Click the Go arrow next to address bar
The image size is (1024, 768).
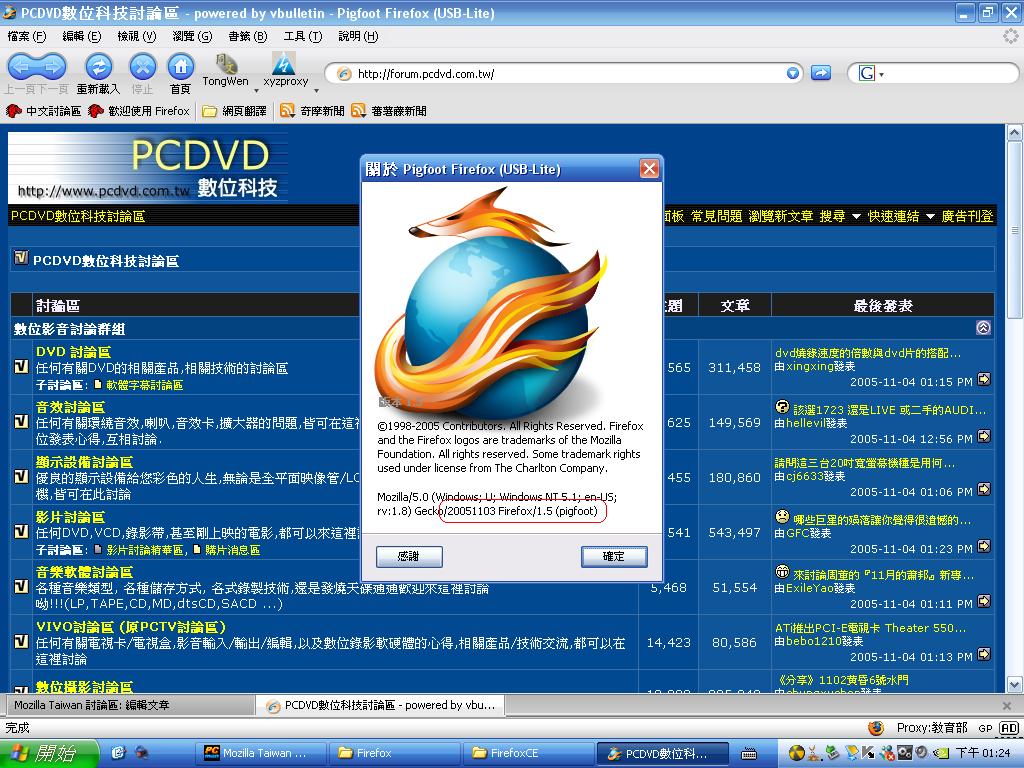coord(821,73)
